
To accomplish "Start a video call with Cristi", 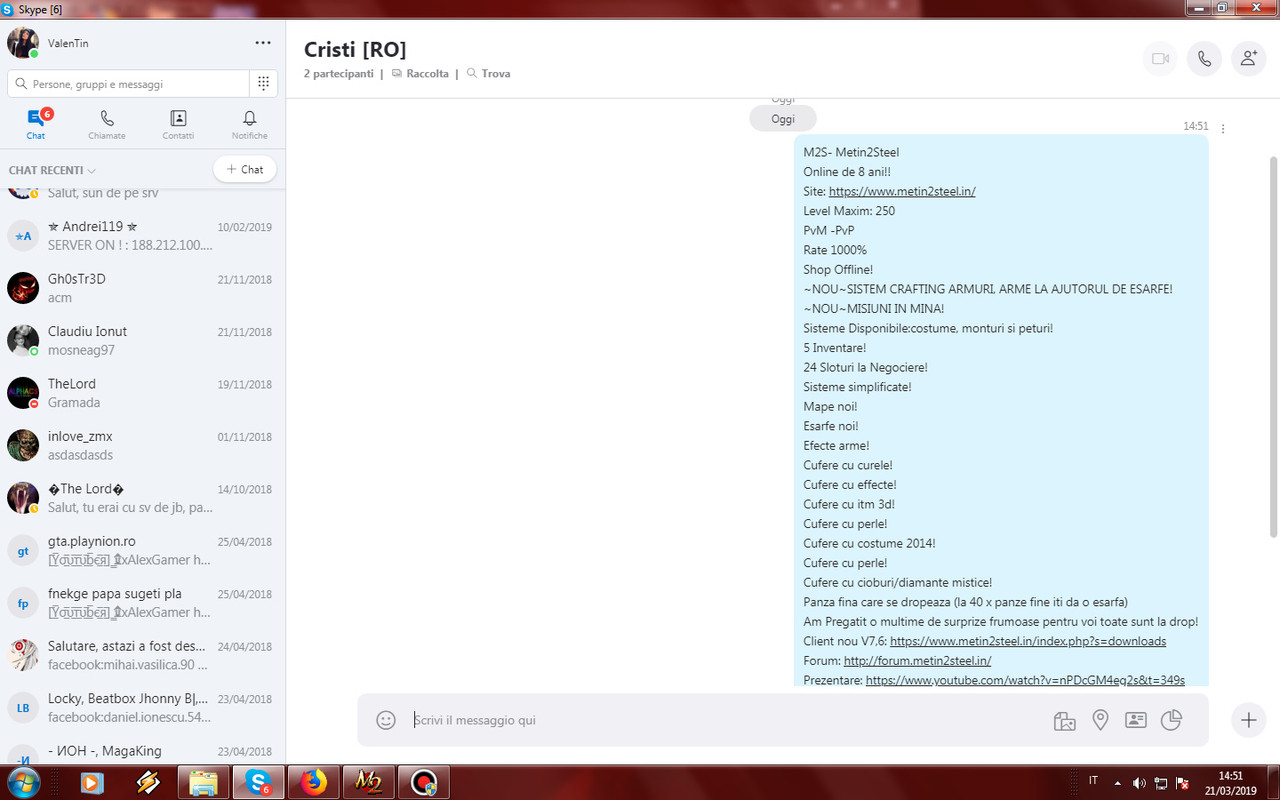I will click(x=1160, y=59).
